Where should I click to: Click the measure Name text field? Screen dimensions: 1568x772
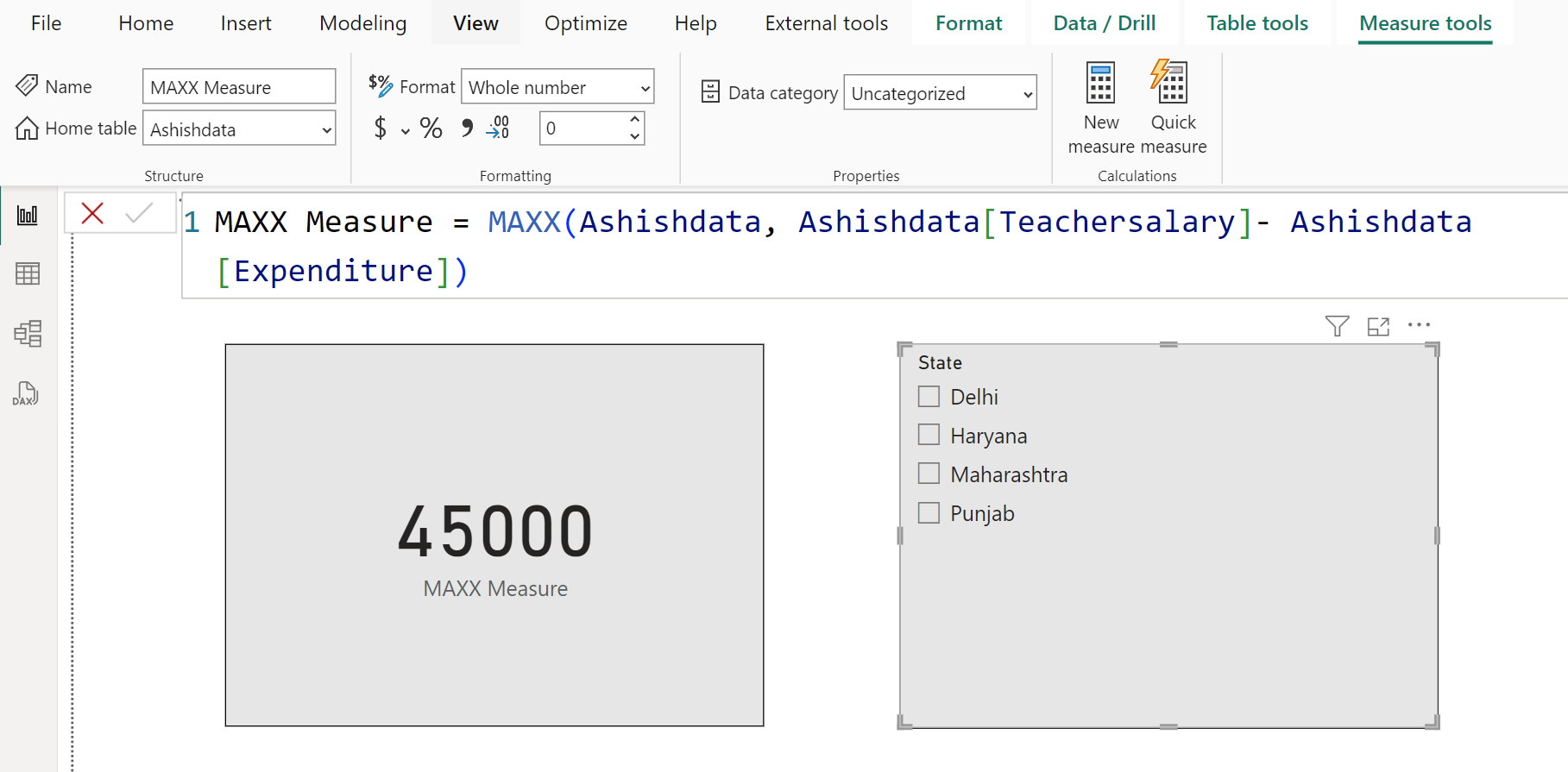(x=238, y=87)
